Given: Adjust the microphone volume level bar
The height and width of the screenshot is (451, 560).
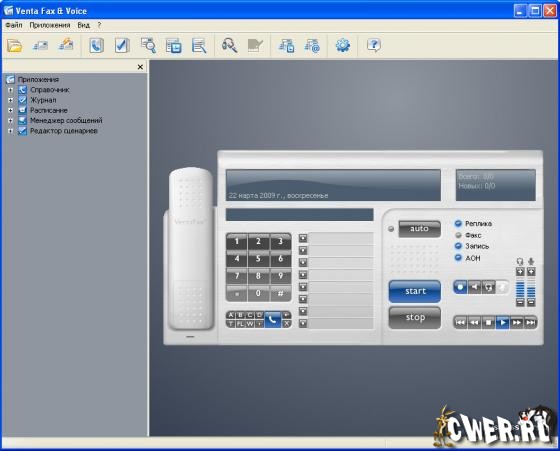Looking at the screenshot, I should pyautogui.click(x=531, y=287).
